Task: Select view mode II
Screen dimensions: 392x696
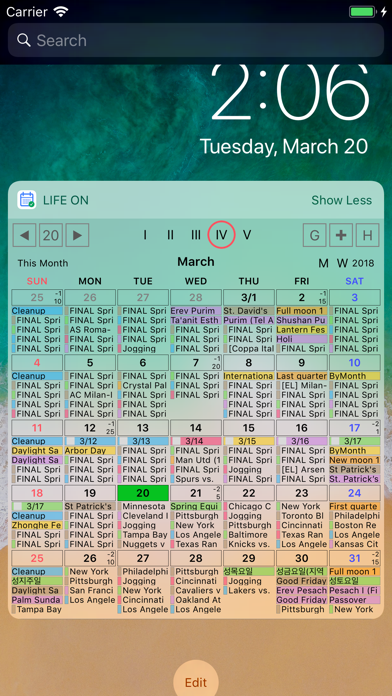Action: pyautogui.click(x=170, y=235)
